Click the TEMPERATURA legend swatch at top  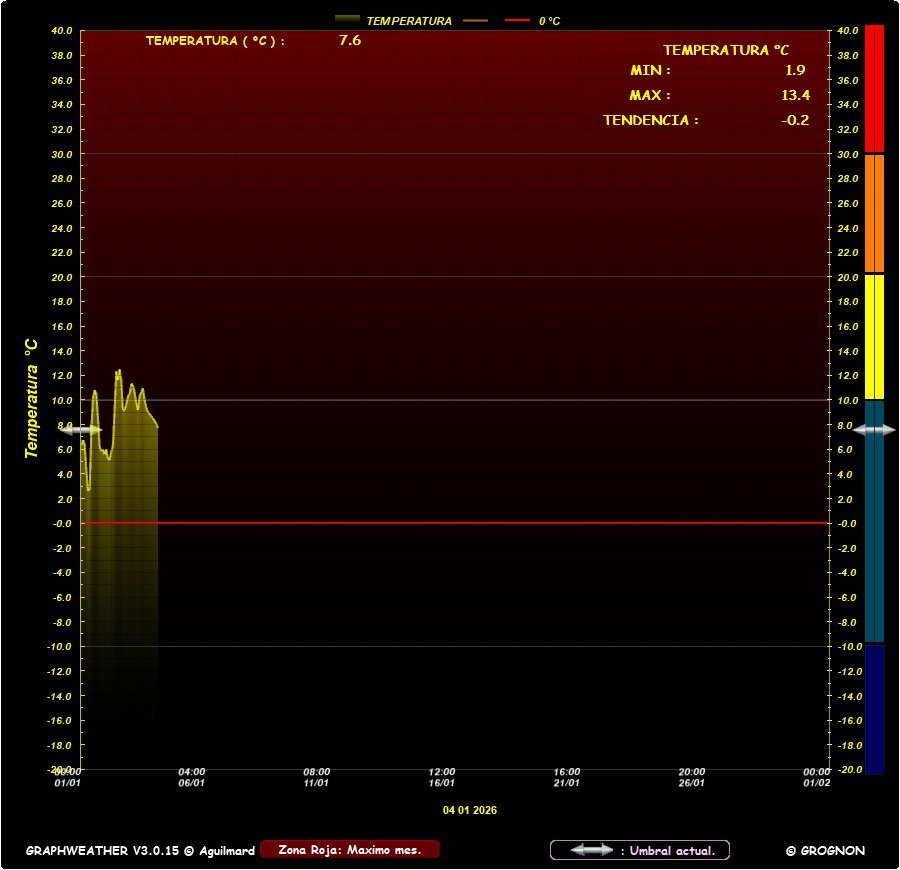[348, 20]
